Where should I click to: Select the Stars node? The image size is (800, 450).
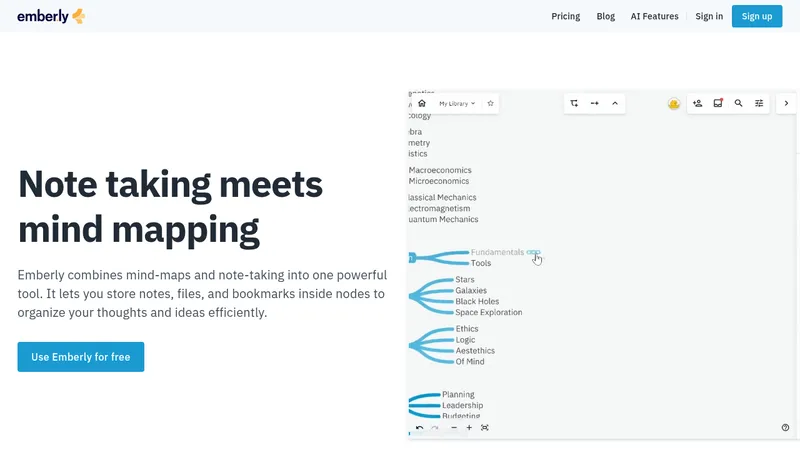point(465,280)
